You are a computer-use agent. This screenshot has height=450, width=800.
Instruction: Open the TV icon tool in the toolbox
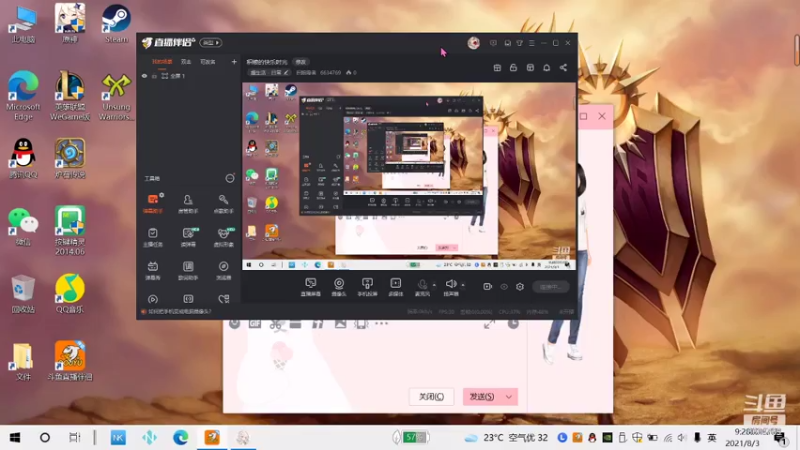click(x=153, y=270)
